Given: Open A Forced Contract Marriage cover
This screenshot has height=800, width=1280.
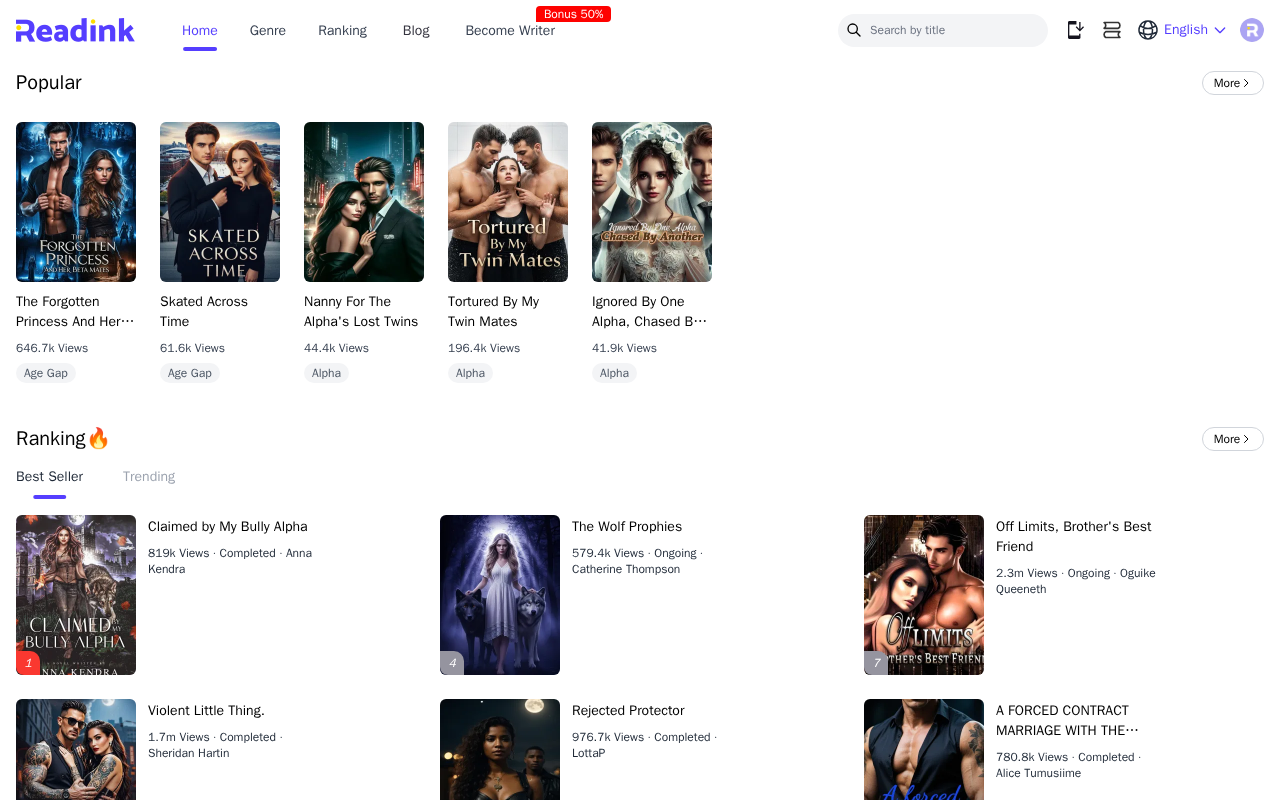Looking at the screenshot, I should click(924, 749).
